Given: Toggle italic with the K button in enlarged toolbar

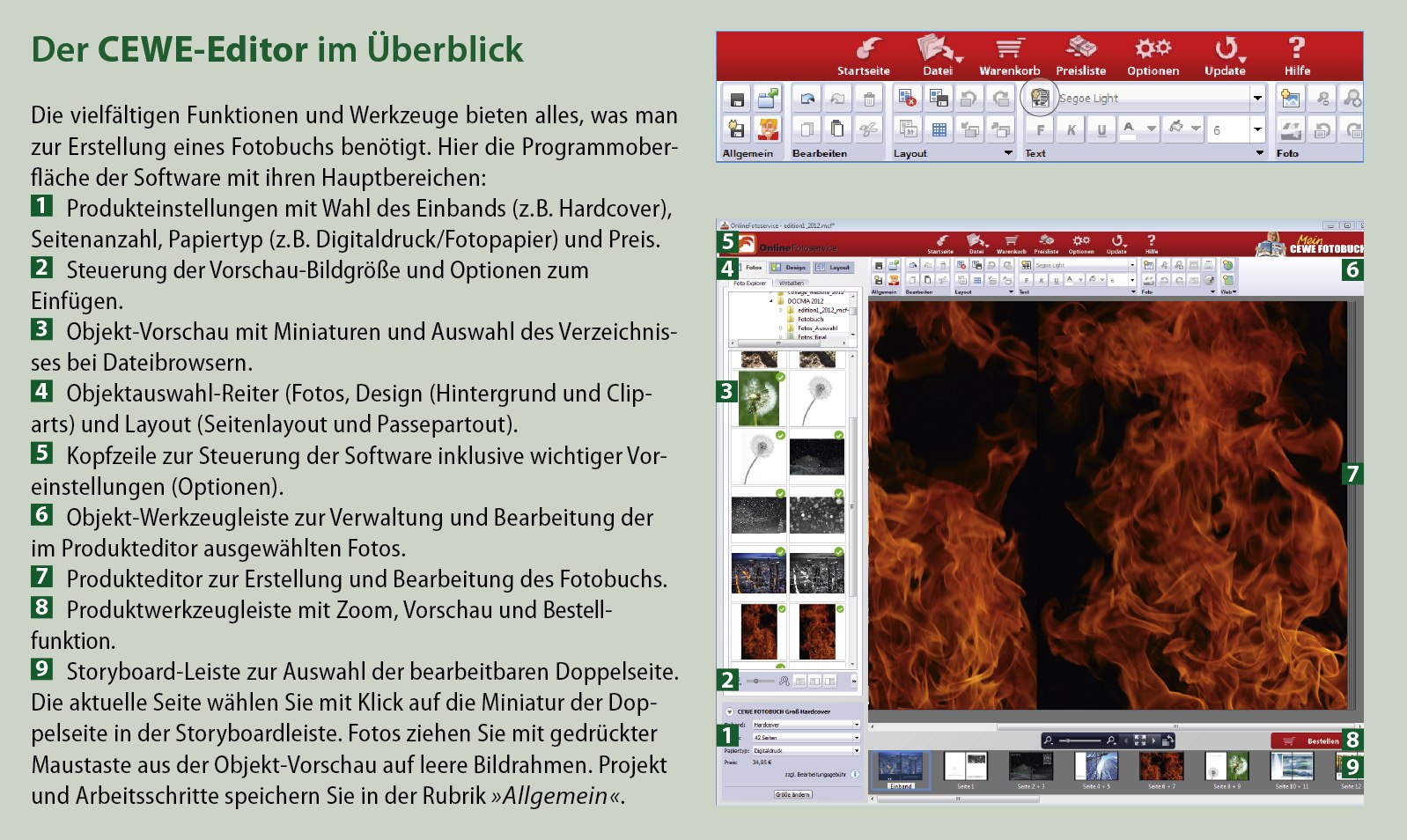Looking at the screenshot, I should [1071, 129].
